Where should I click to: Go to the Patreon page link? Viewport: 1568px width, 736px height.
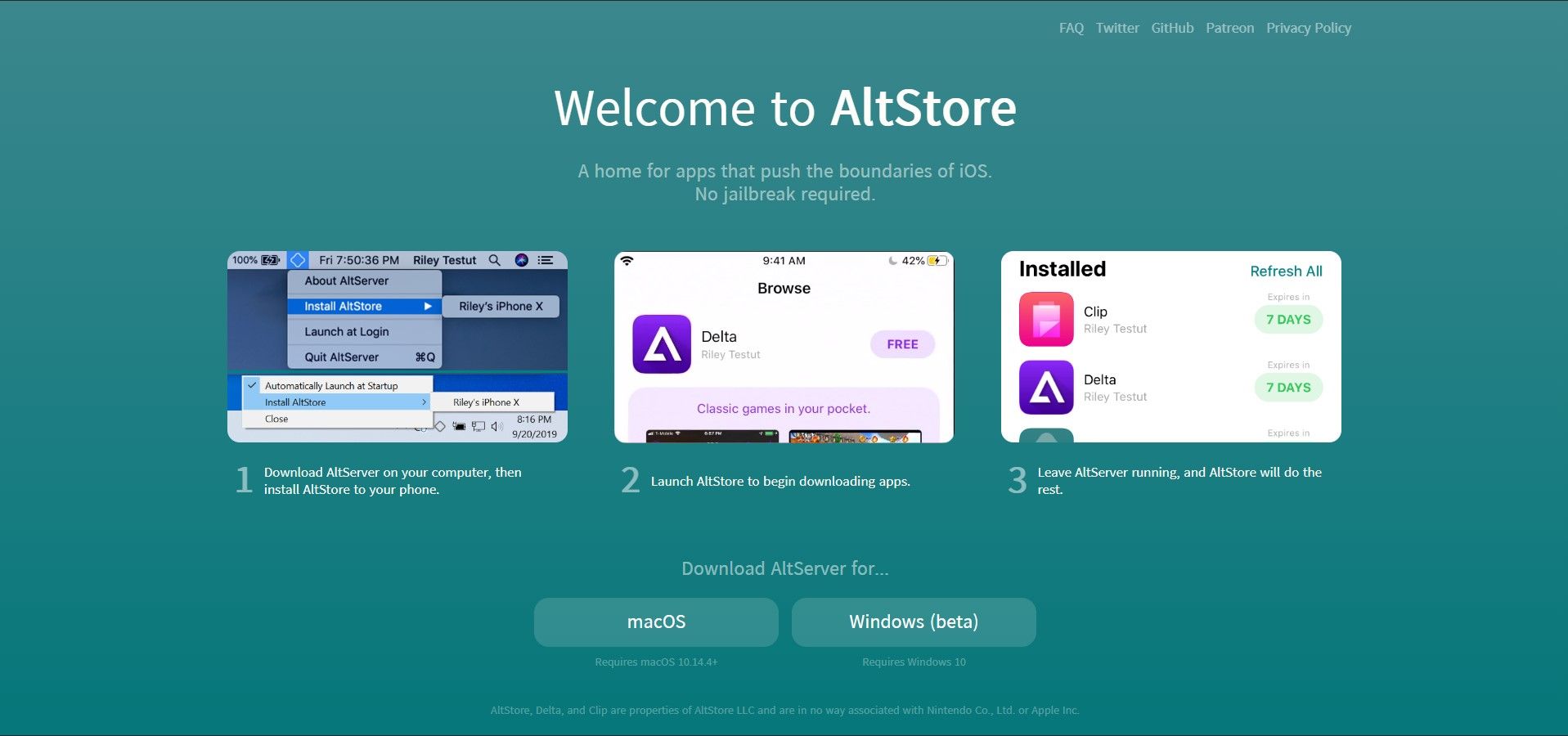pos(1229,28)
